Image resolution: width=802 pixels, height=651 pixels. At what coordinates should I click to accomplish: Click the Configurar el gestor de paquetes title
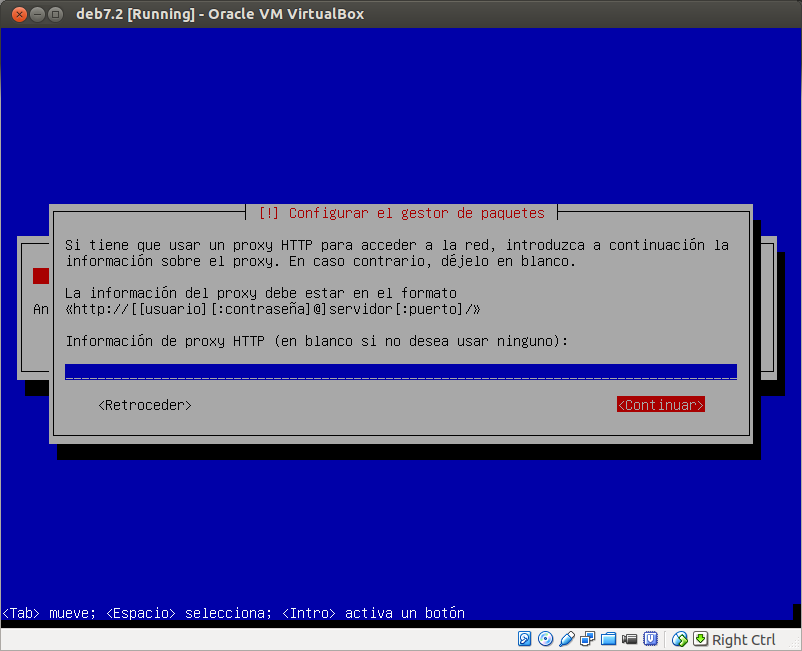(x=404, y=212)
